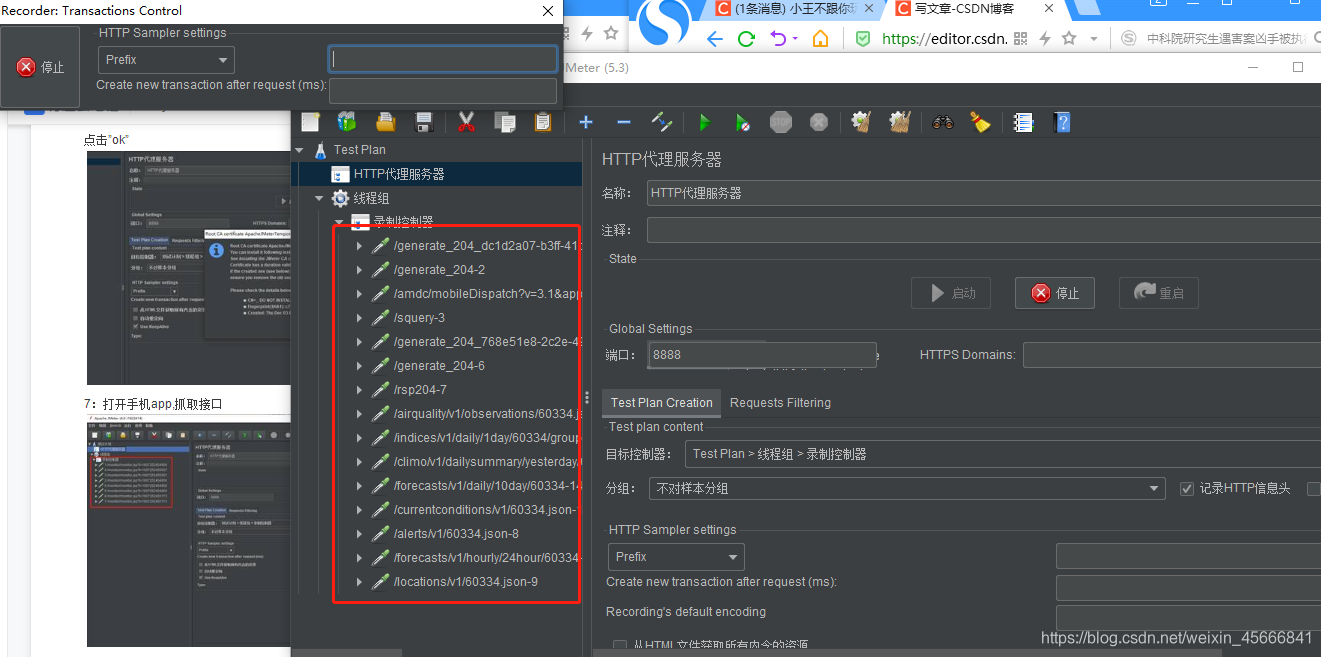Screen dimensions: 1321x657
Task: Open the Function Helper dialog icon
Action: [1023, 122]
